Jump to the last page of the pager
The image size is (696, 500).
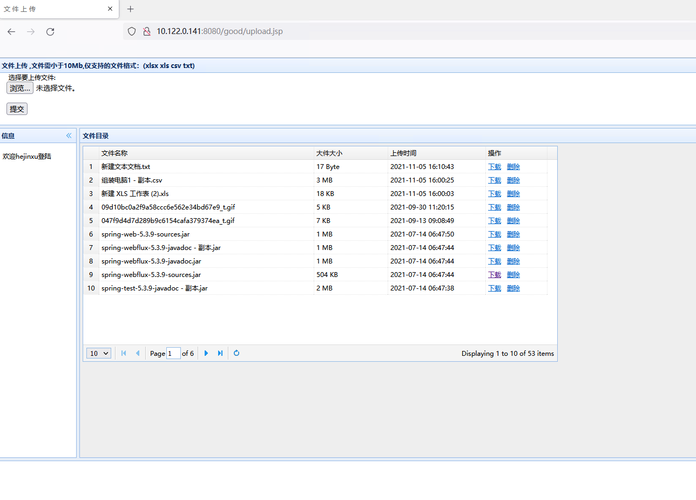coord(220,353)
